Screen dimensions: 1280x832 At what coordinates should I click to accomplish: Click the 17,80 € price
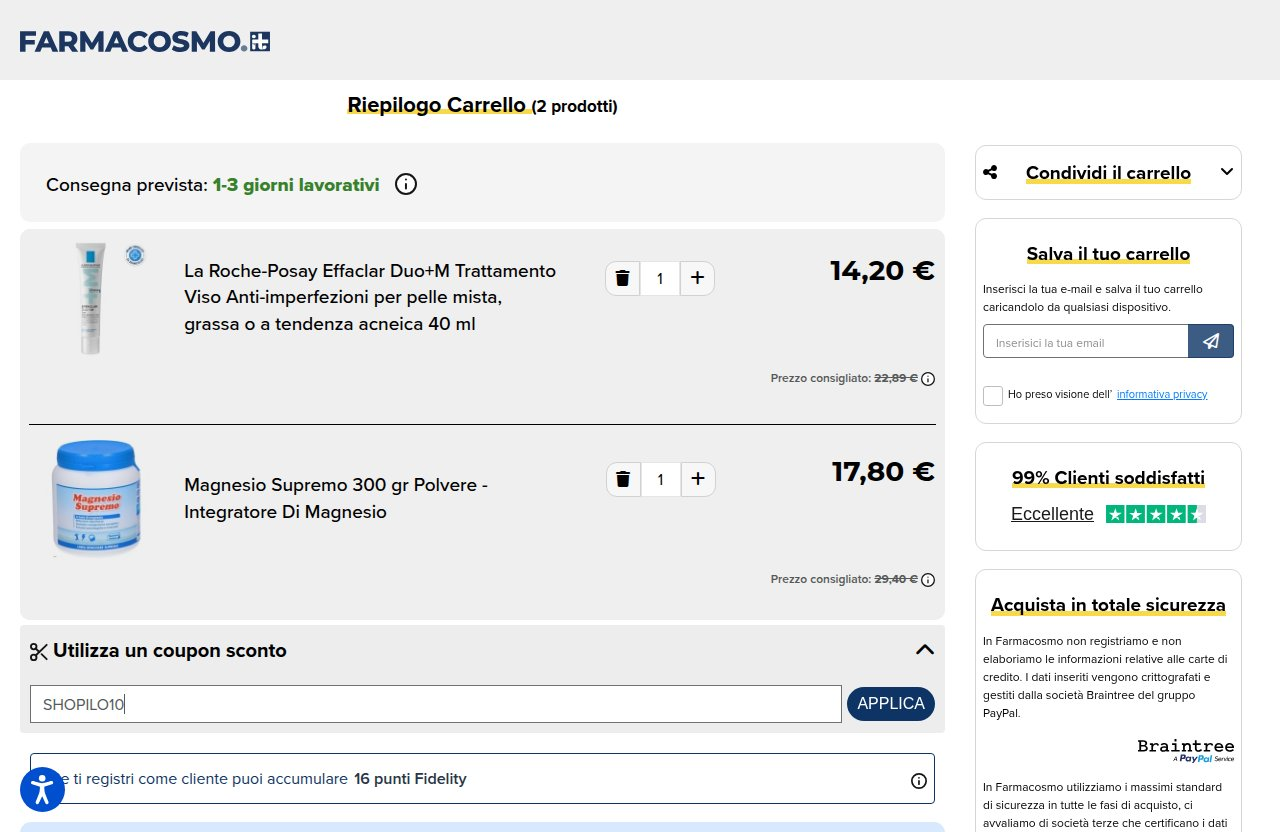(883, 471)
